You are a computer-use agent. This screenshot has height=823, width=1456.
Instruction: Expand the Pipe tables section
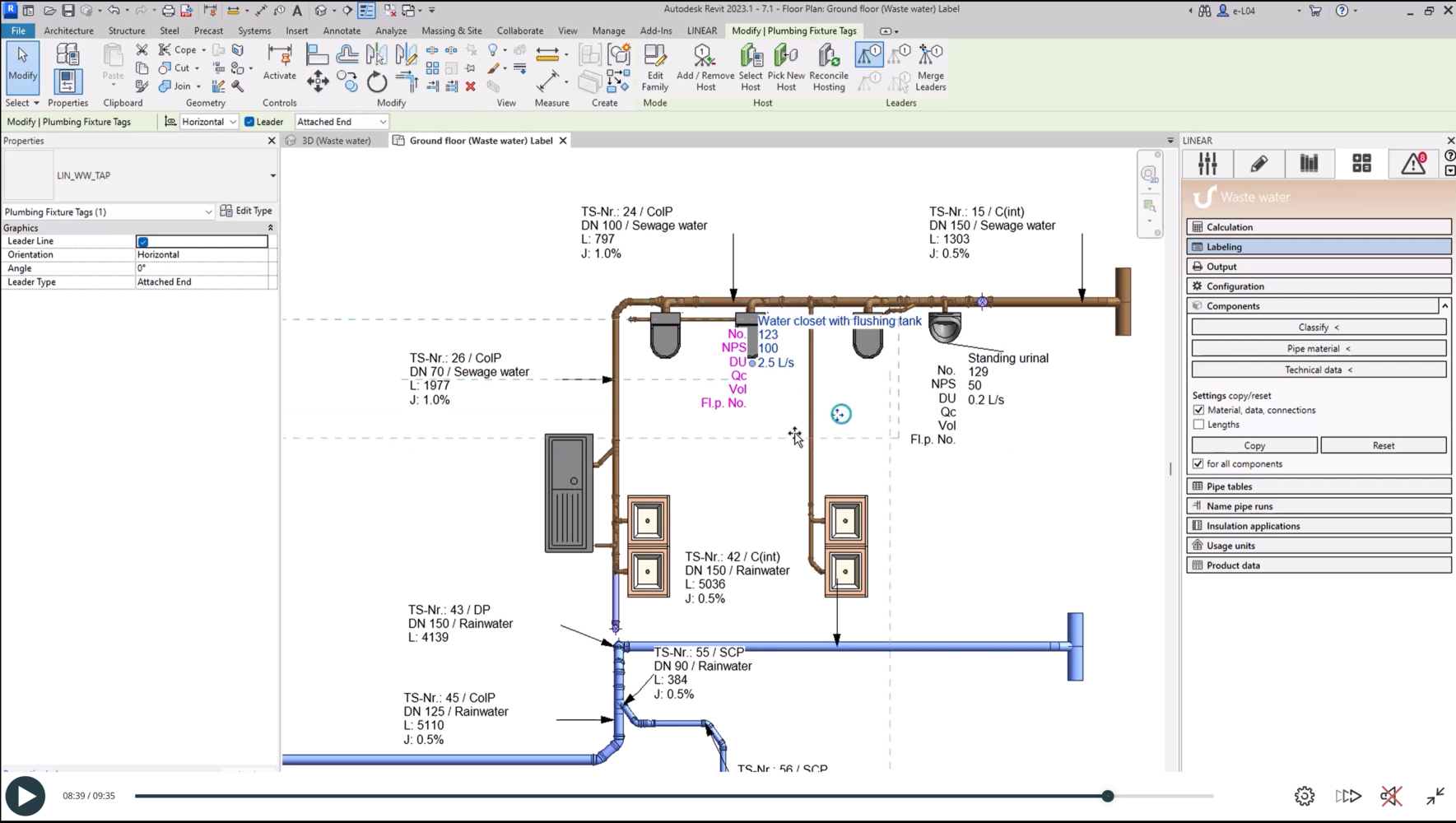(1319, 486)
